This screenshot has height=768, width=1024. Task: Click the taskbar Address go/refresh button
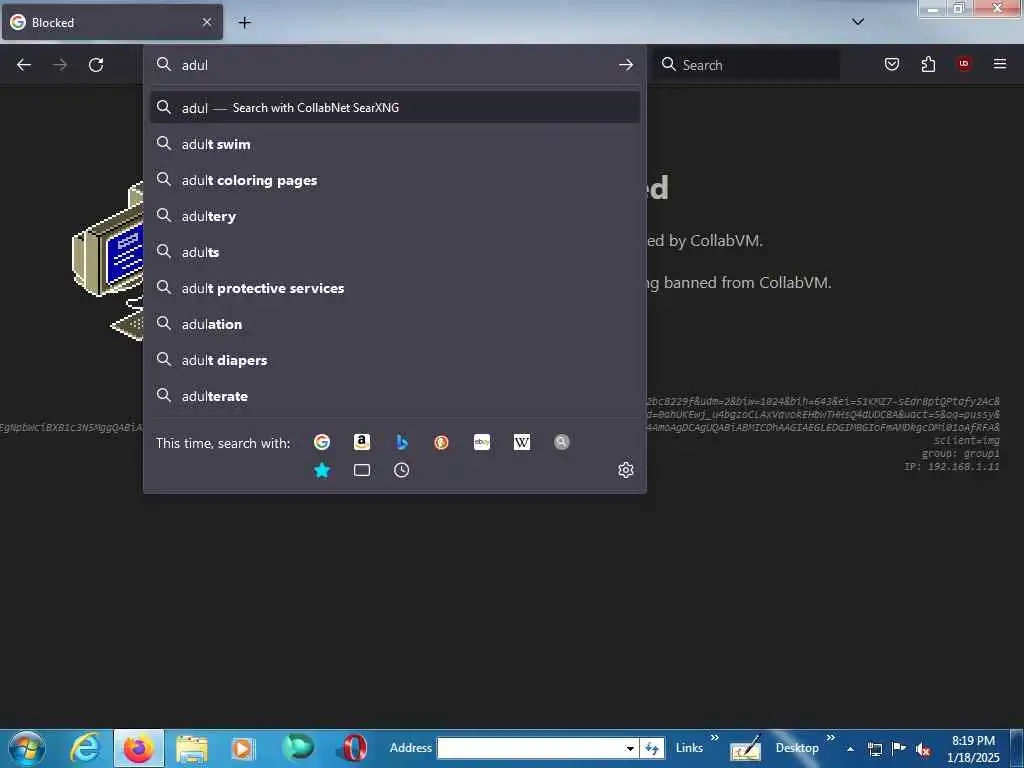coord(652,748)
